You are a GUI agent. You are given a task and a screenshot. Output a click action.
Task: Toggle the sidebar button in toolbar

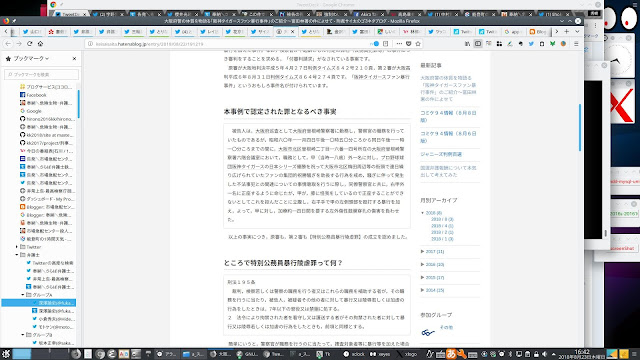[478, 44]
